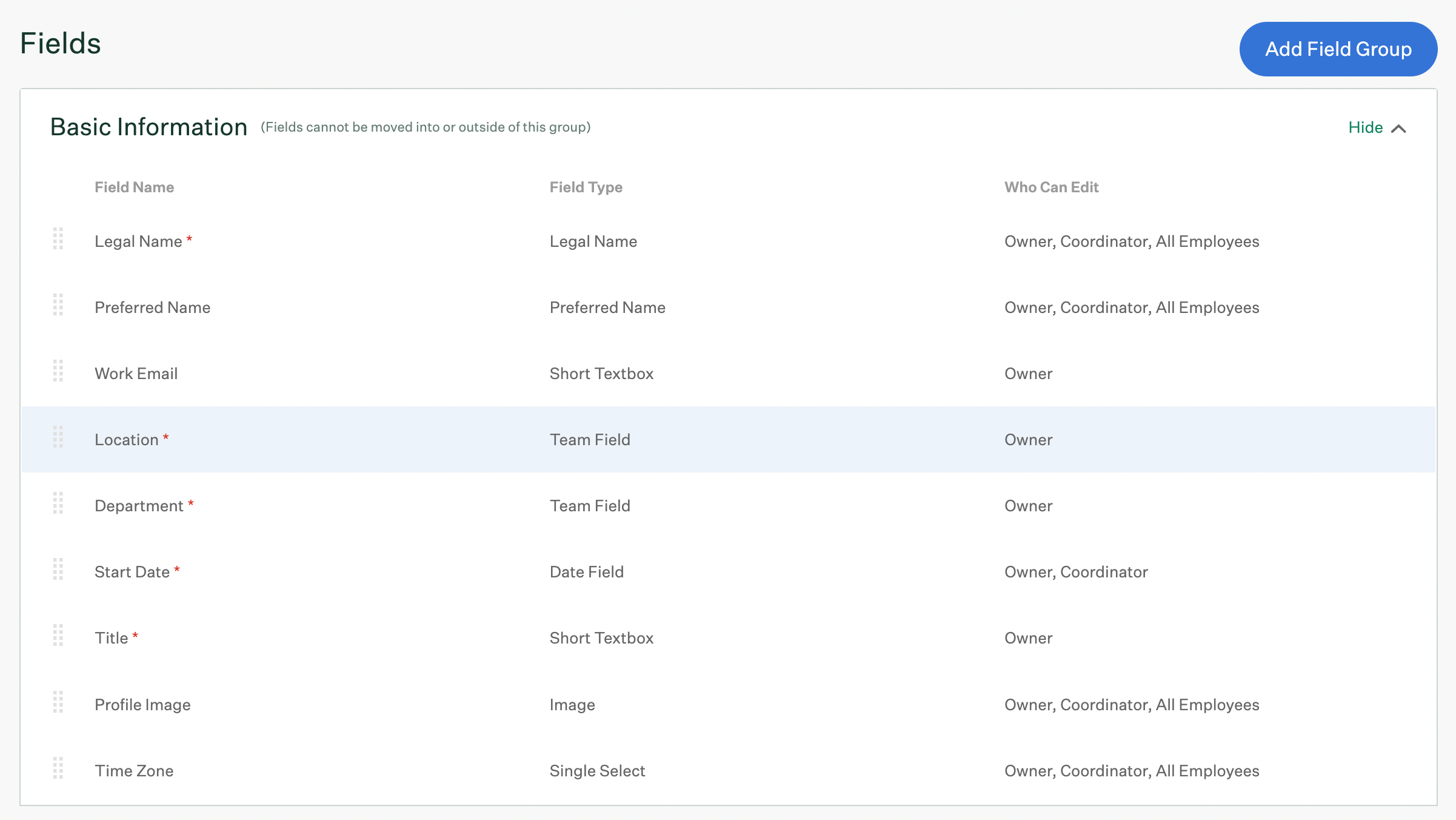Click the editors list for Preferred Name row

coord(1132,307)
